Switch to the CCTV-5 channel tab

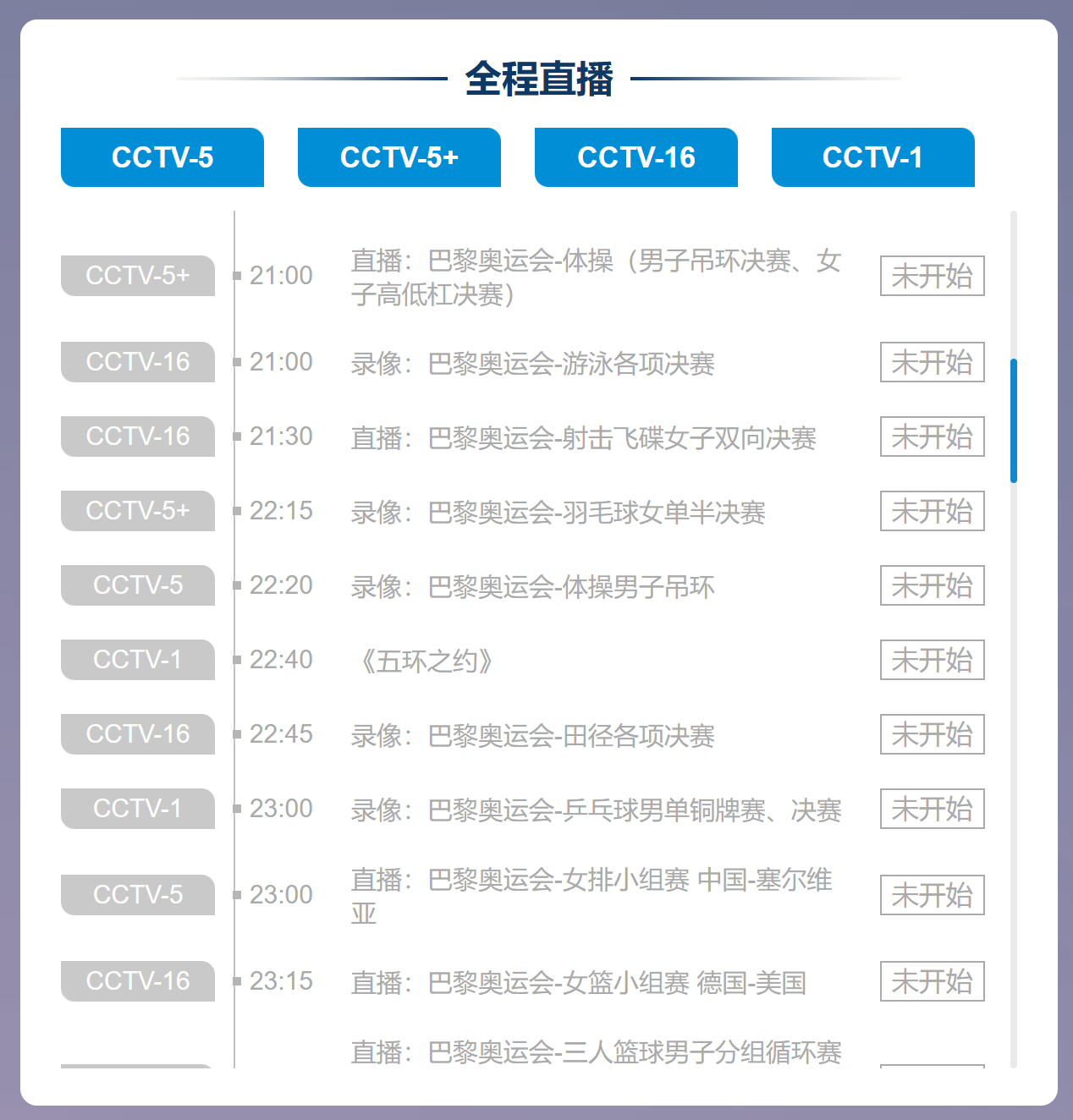coord(162,157)
